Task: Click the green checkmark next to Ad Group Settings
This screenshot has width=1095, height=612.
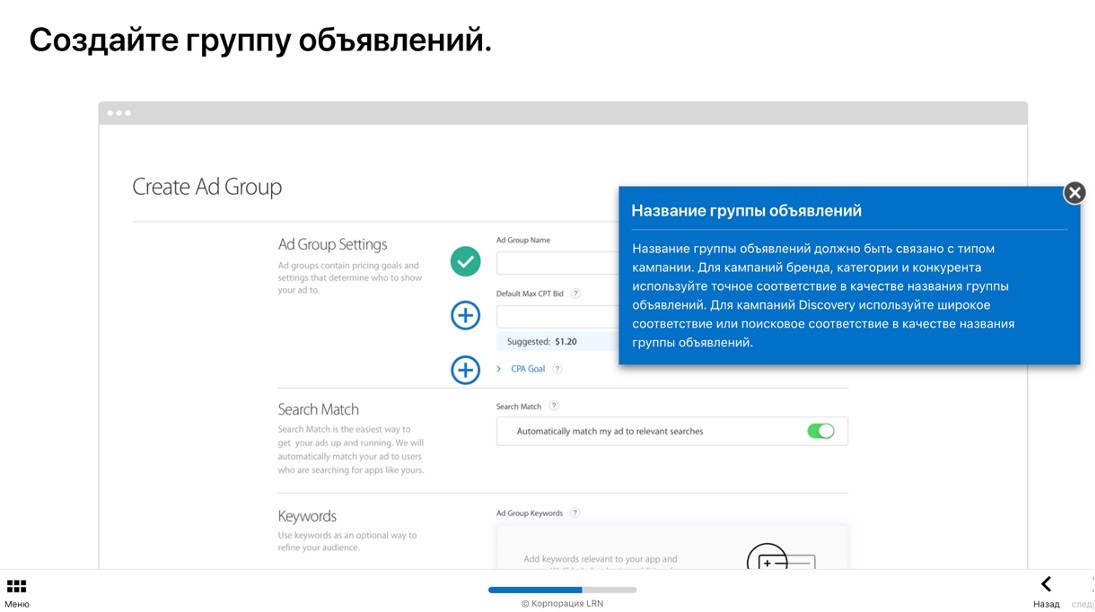Action: coord(464,262)
